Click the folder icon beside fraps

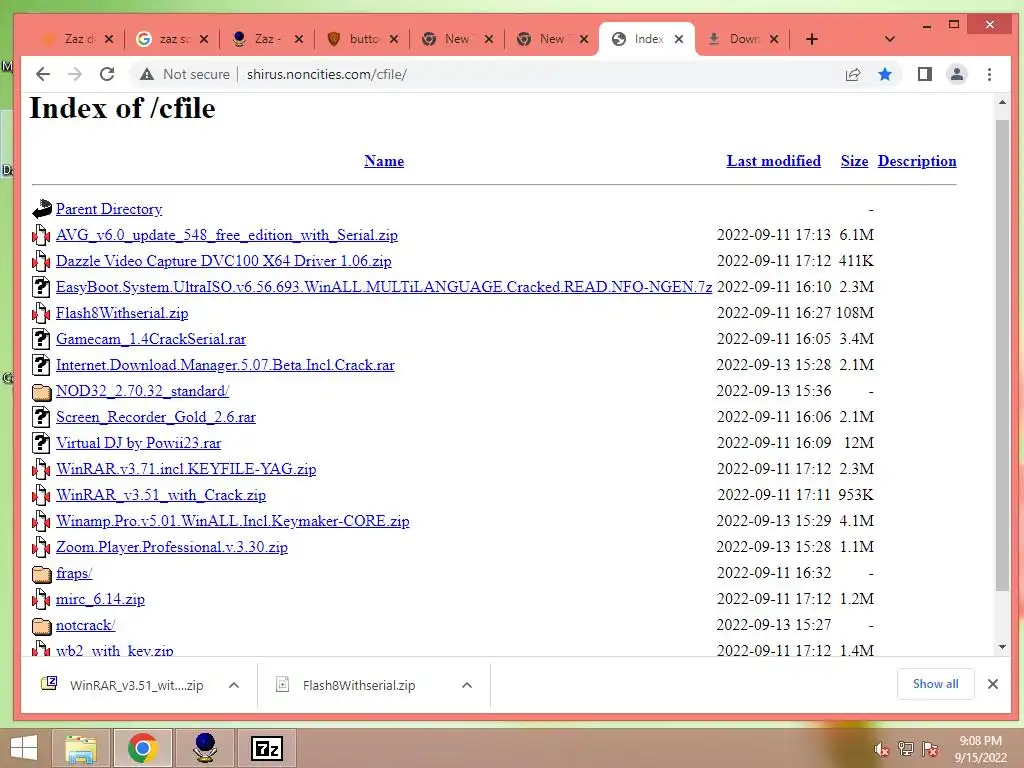pos(41,573)
